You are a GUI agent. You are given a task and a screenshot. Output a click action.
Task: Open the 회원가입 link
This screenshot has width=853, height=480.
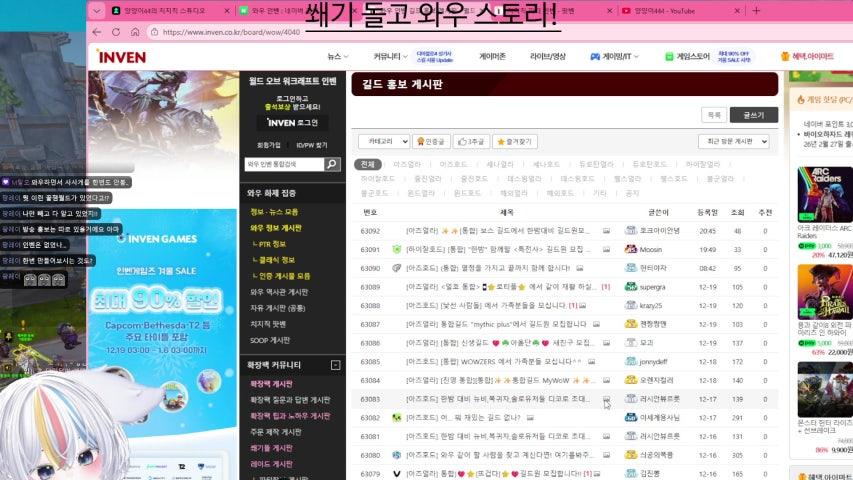[x=269, y=145]
